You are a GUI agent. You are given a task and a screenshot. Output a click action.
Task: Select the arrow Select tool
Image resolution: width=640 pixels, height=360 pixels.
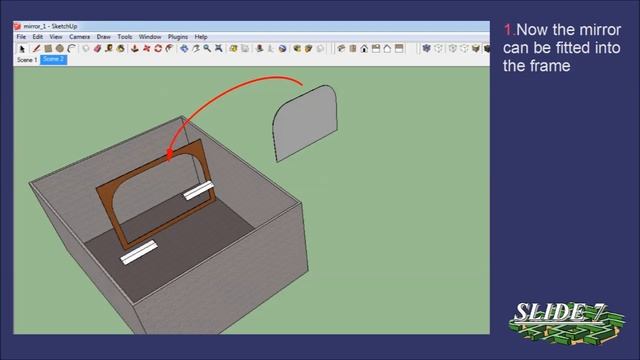pos(22,49)
